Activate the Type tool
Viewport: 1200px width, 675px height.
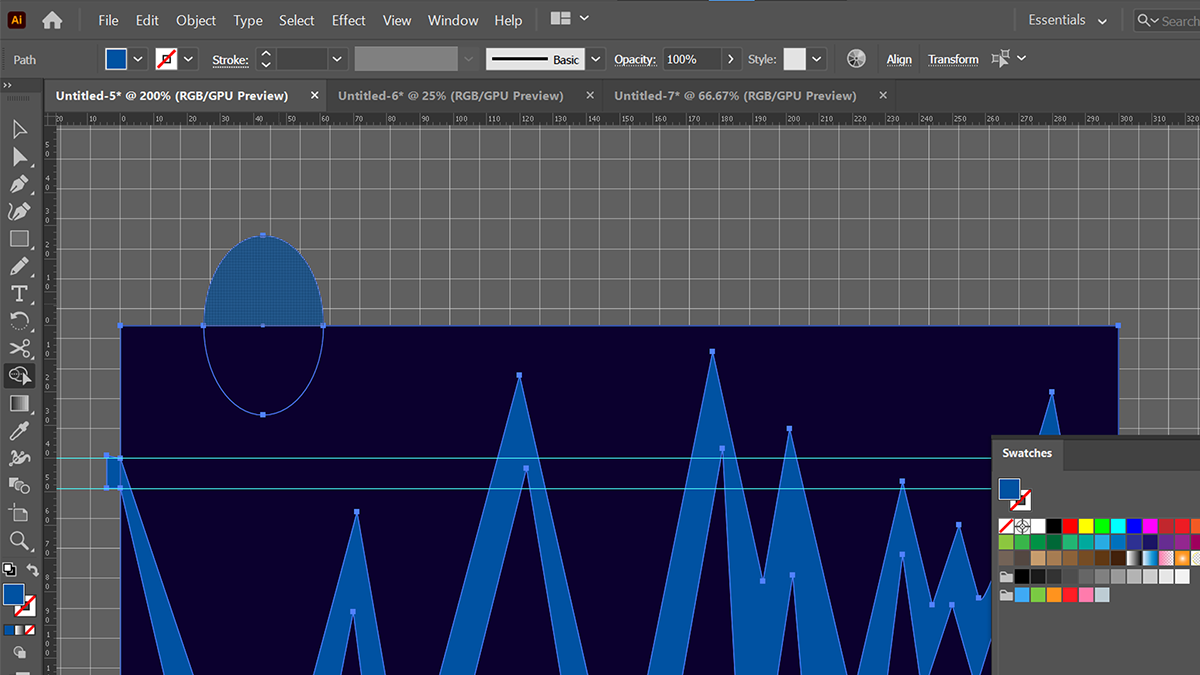[x=19, y=293]
